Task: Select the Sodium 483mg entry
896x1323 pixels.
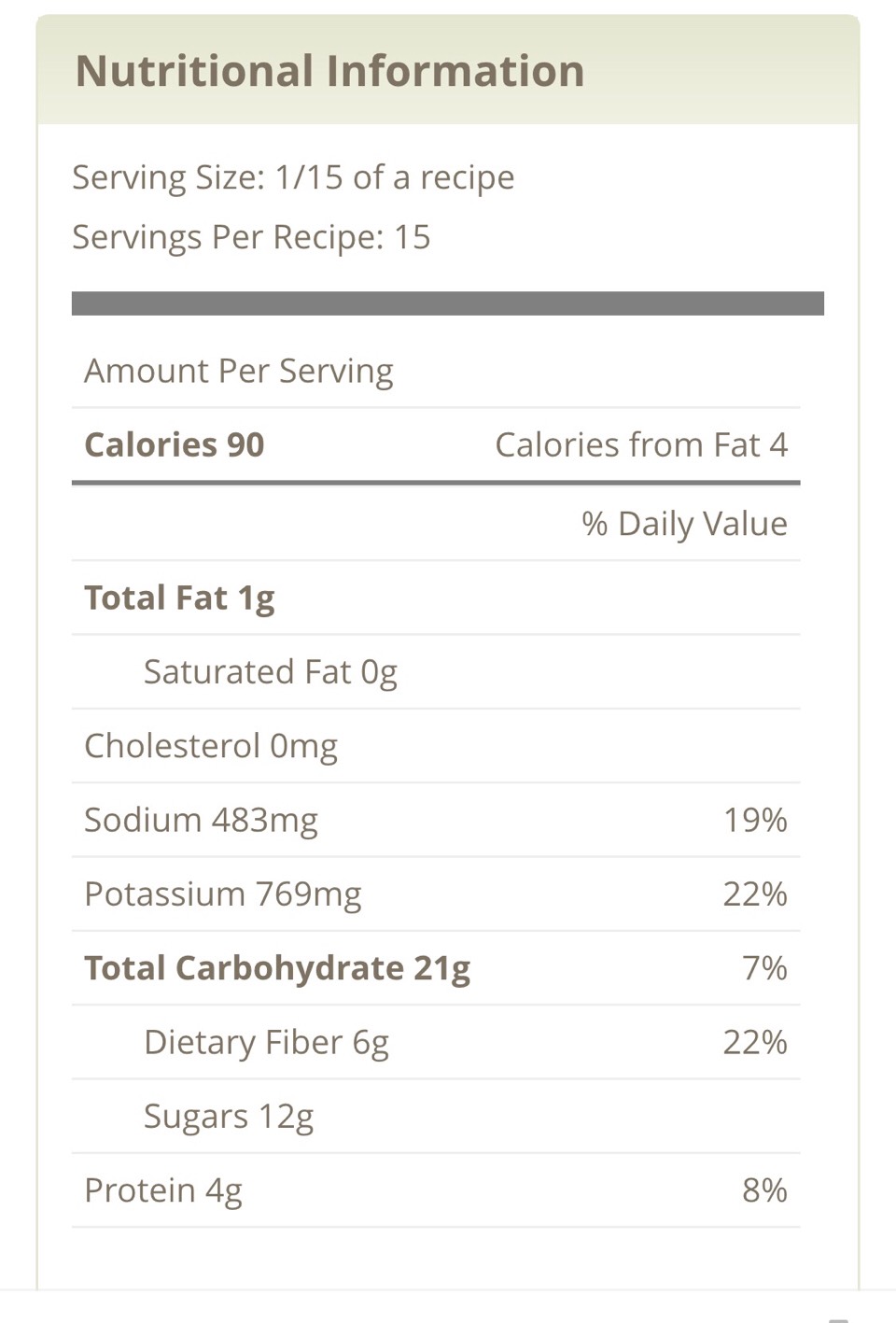Action: click(x=201, y=820)
